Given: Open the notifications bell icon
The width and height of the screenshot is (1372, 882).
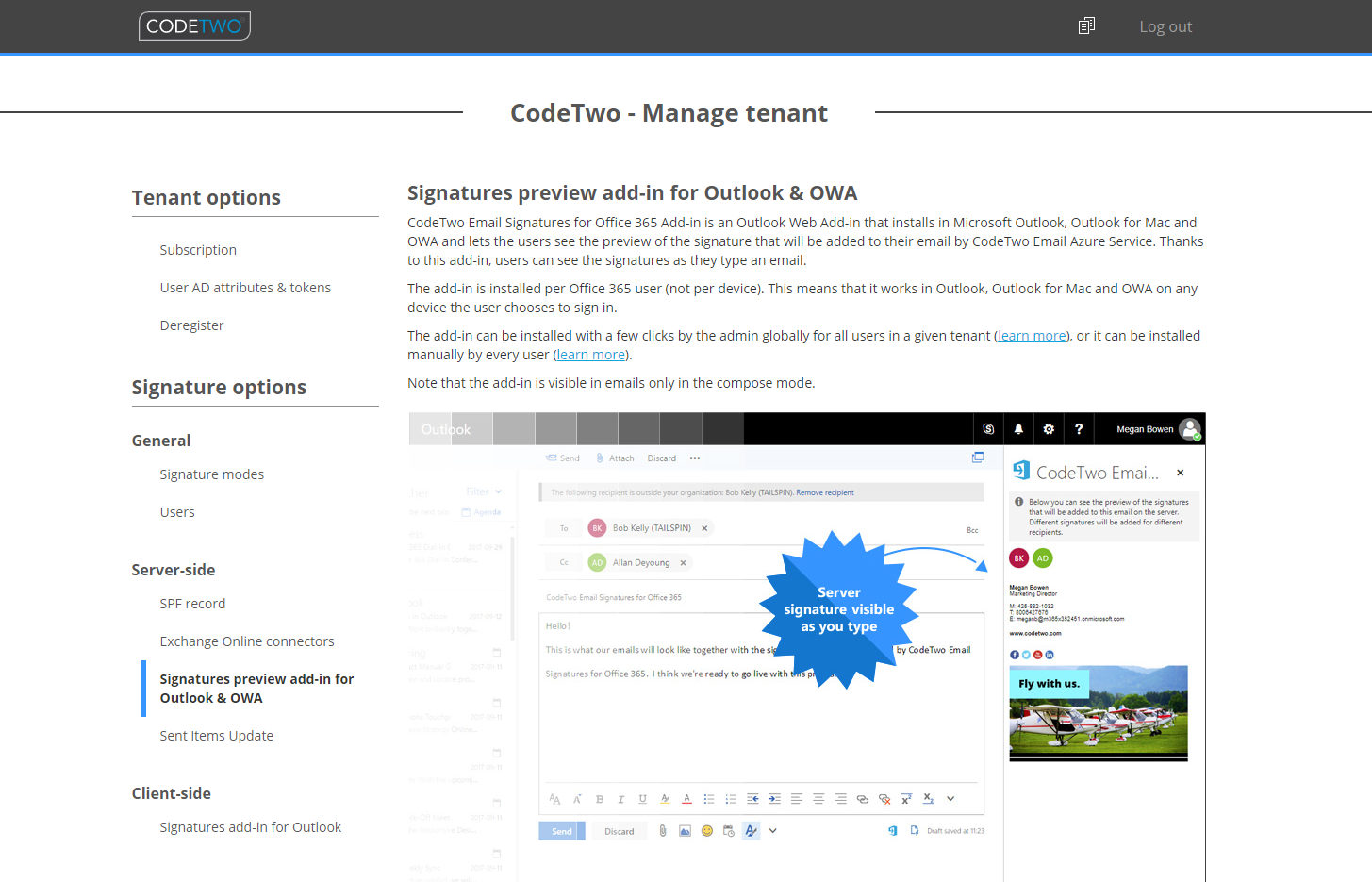Looking at the screenshot, I should pos(1018,428).
